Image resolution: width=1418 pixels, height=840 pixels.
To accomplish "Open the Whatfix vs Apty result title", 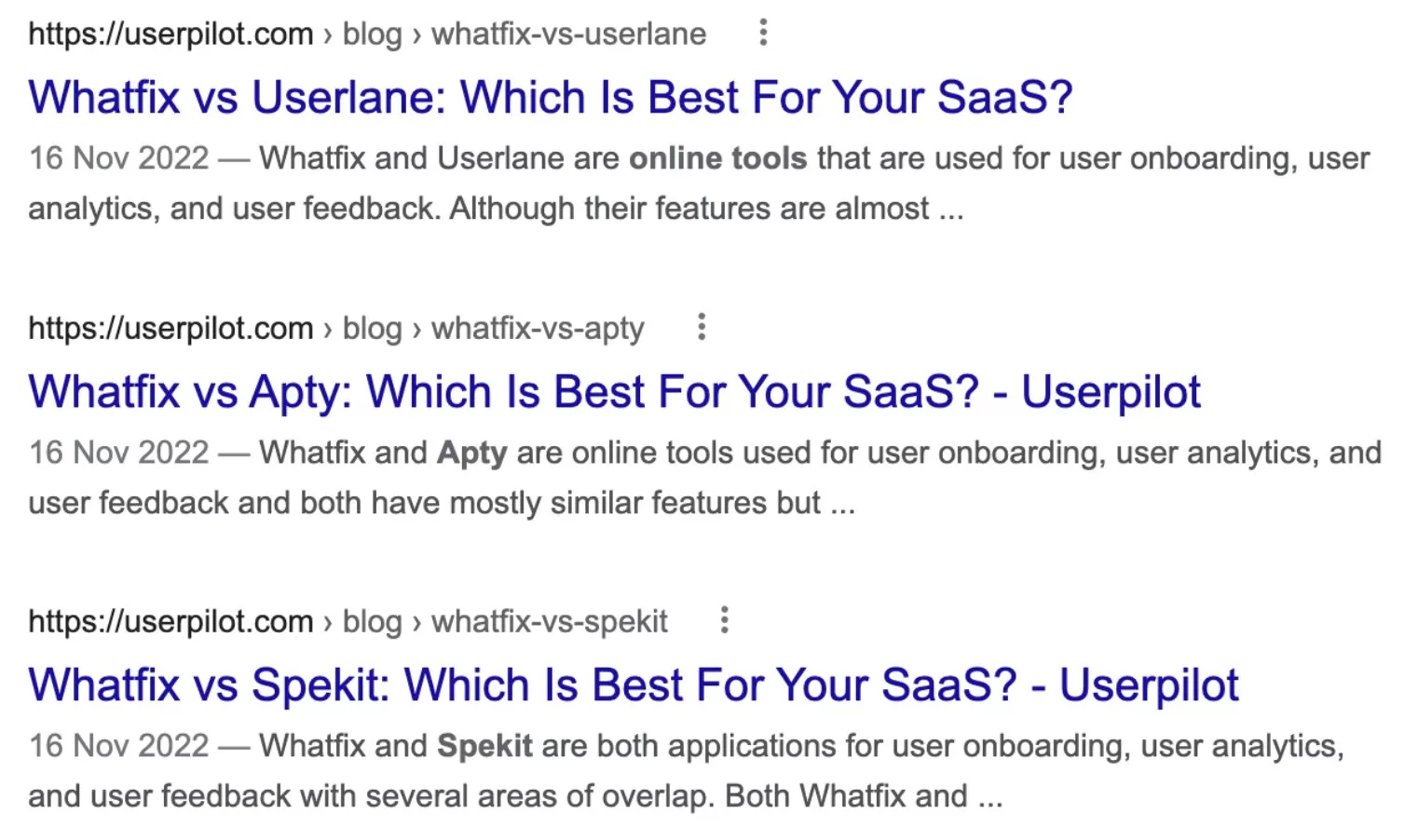I will tap(614, 392).
